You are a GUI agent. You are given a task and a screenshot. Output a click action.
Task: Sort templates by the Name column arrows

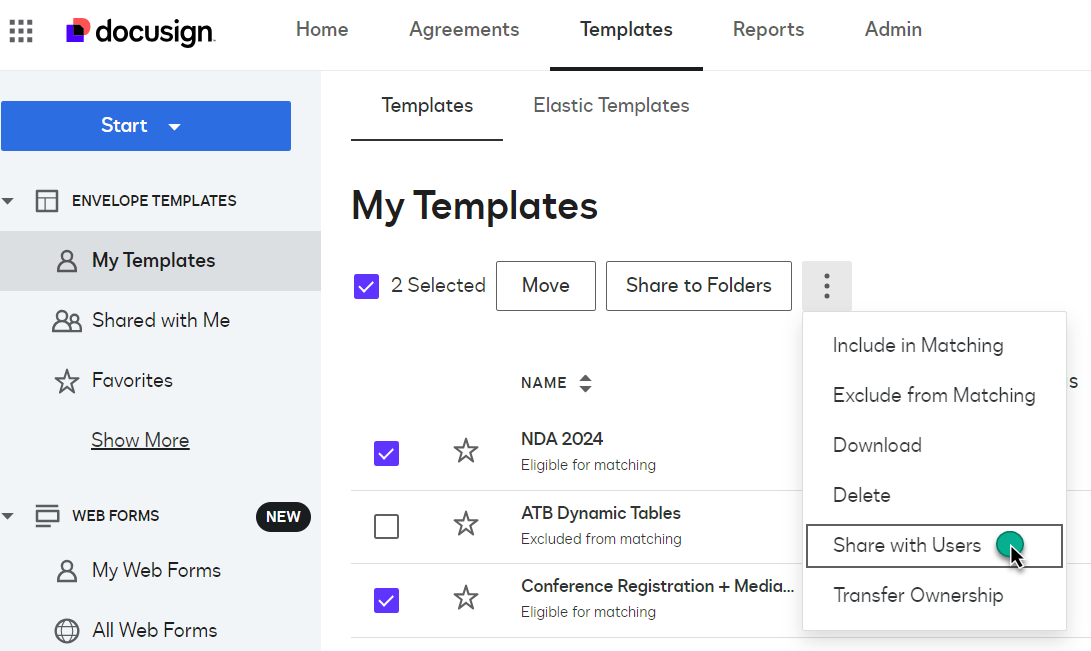(586, 383)
